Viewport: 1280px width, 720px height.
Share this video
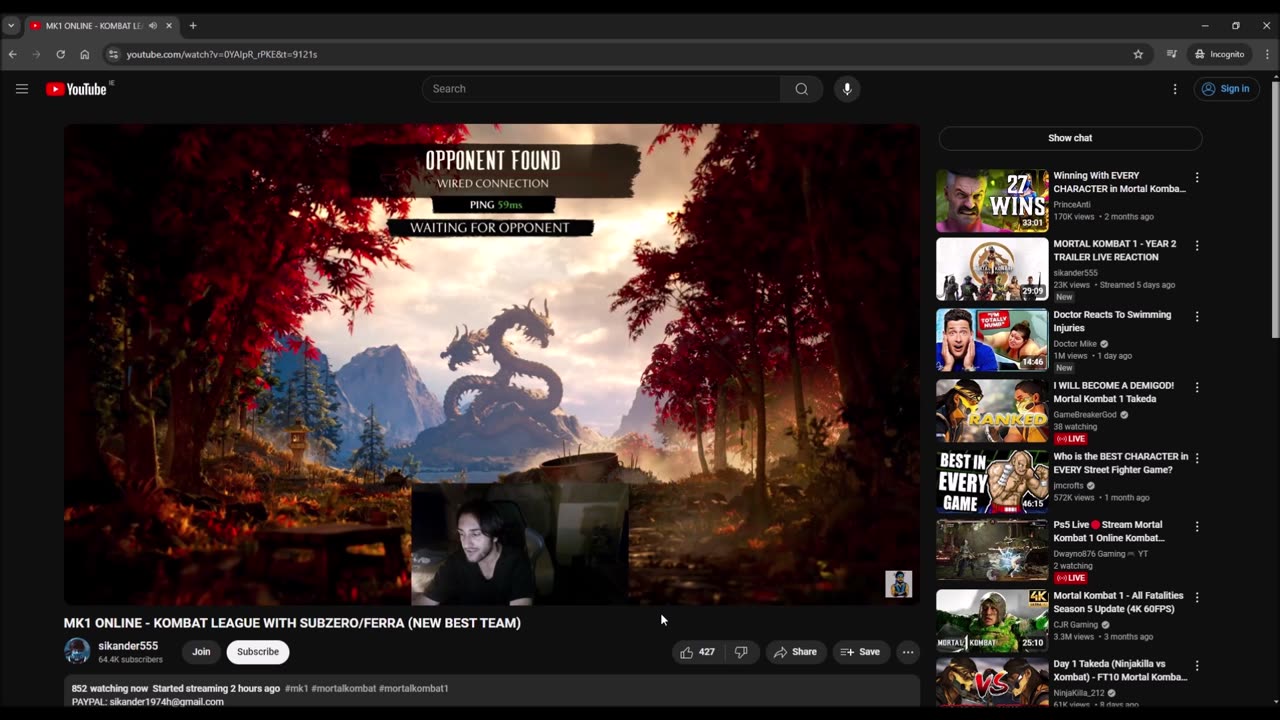click(796, 652)
